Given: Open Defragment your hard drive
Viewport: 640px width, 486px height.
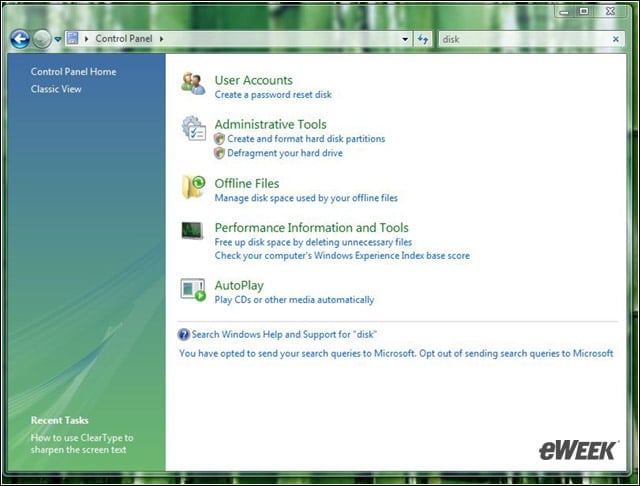Looking at the screenshot, I should pos(285,153).
